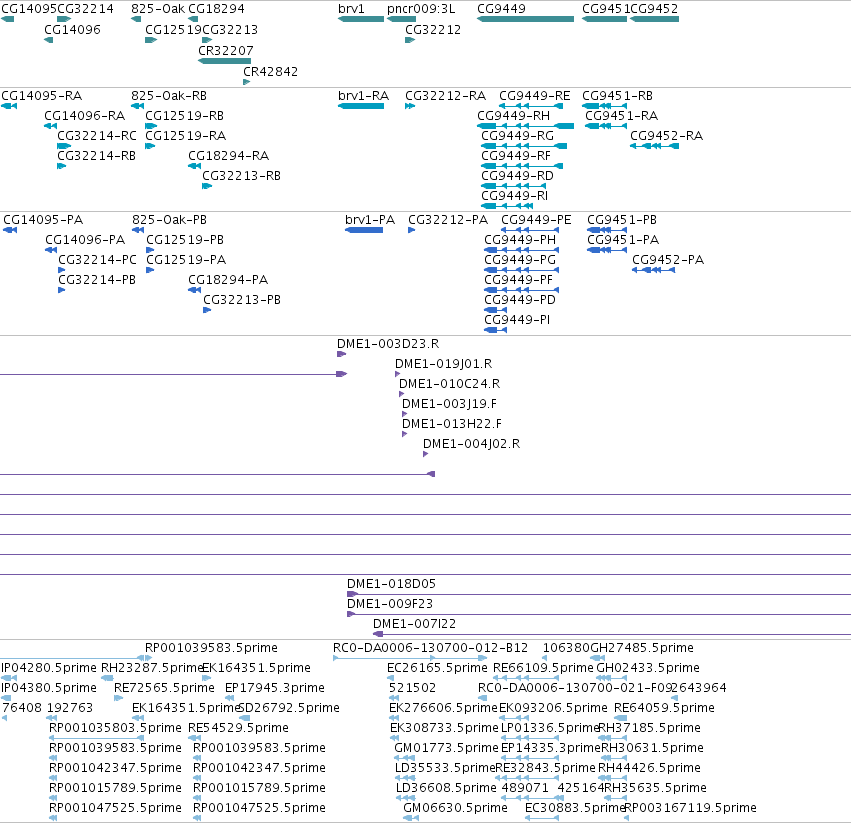Click the CG9449 gene label

point(501,9)
